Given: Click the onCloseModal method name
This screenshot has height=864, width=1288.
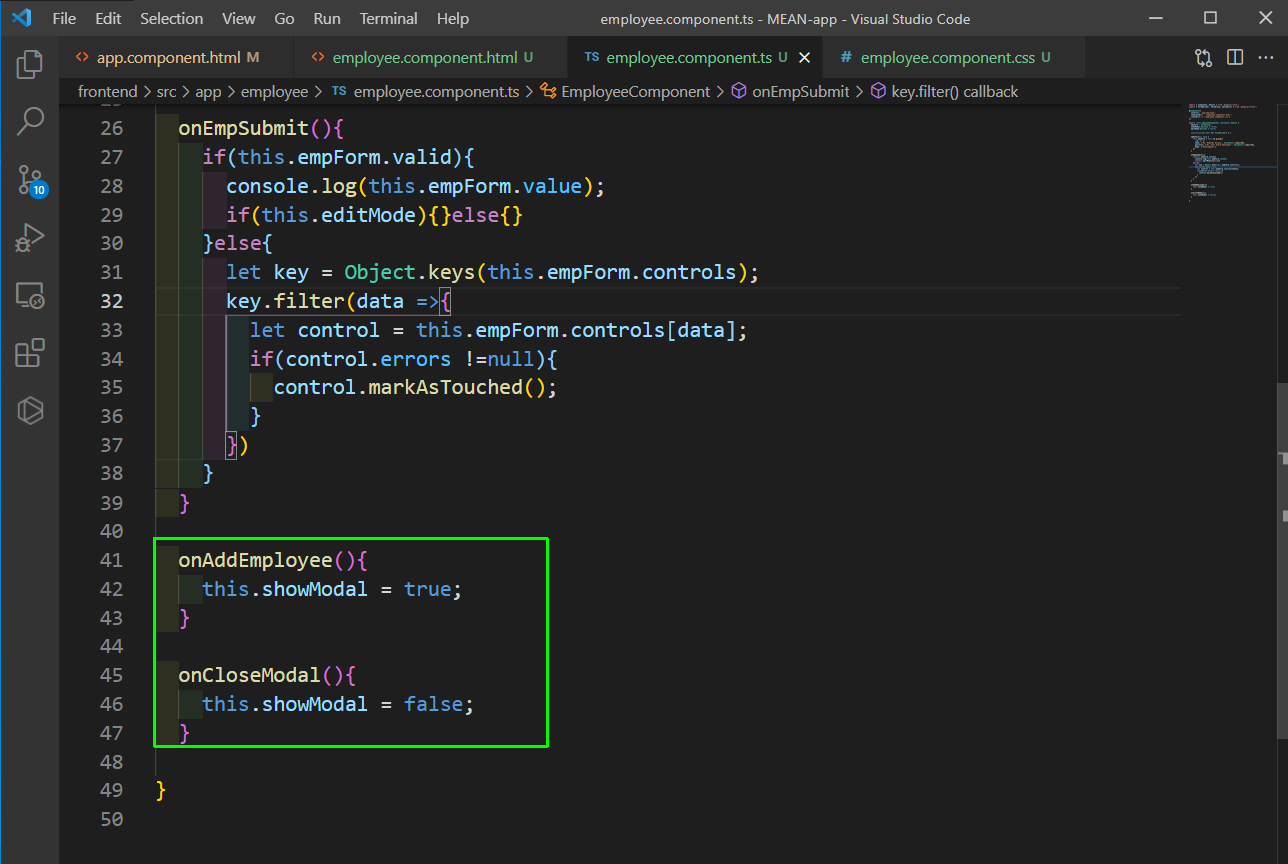Looking at the screenshot, I should (x=249, y=675).
